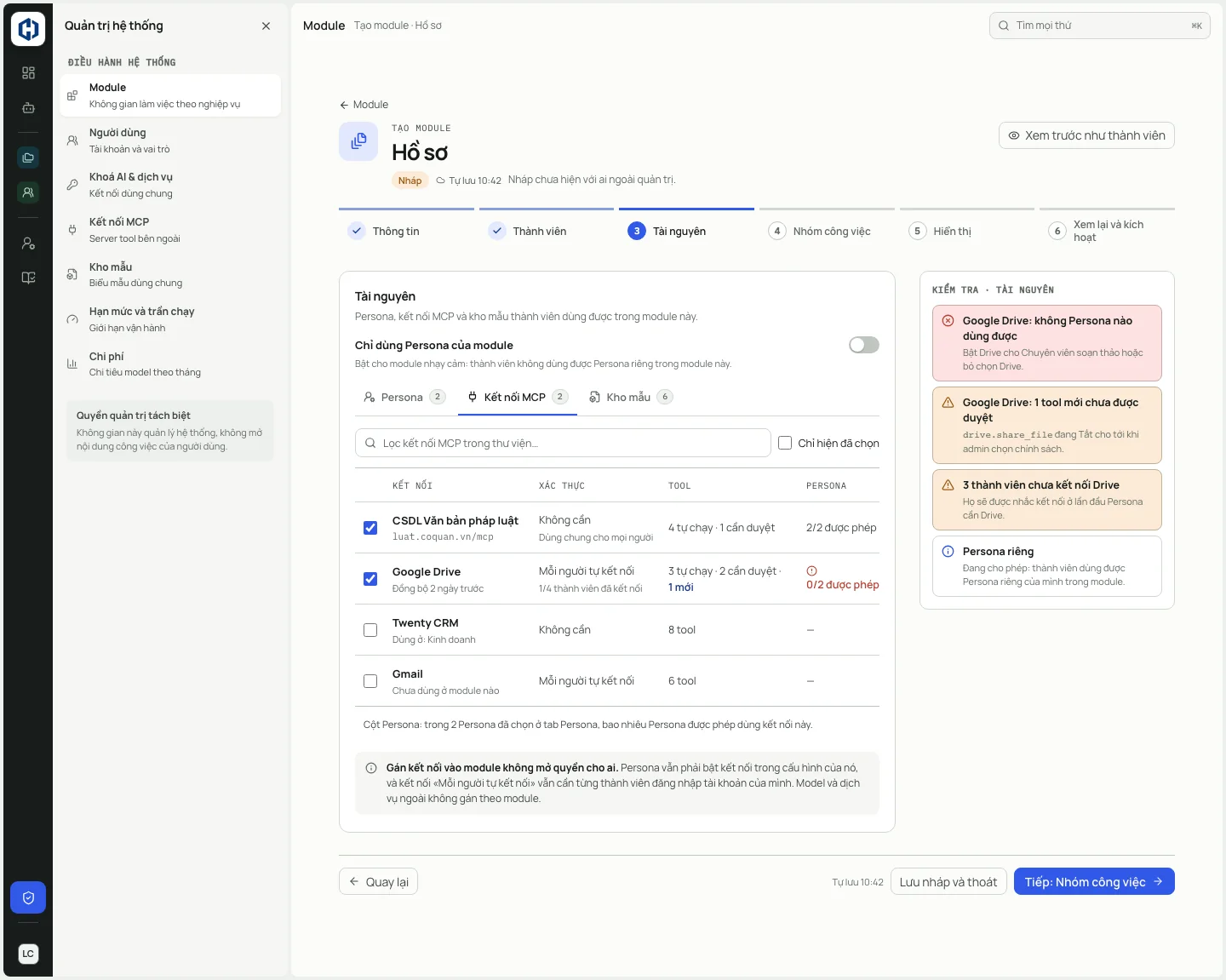Click the red error icon on the Google Drive Persona card

tap(948, 321)
